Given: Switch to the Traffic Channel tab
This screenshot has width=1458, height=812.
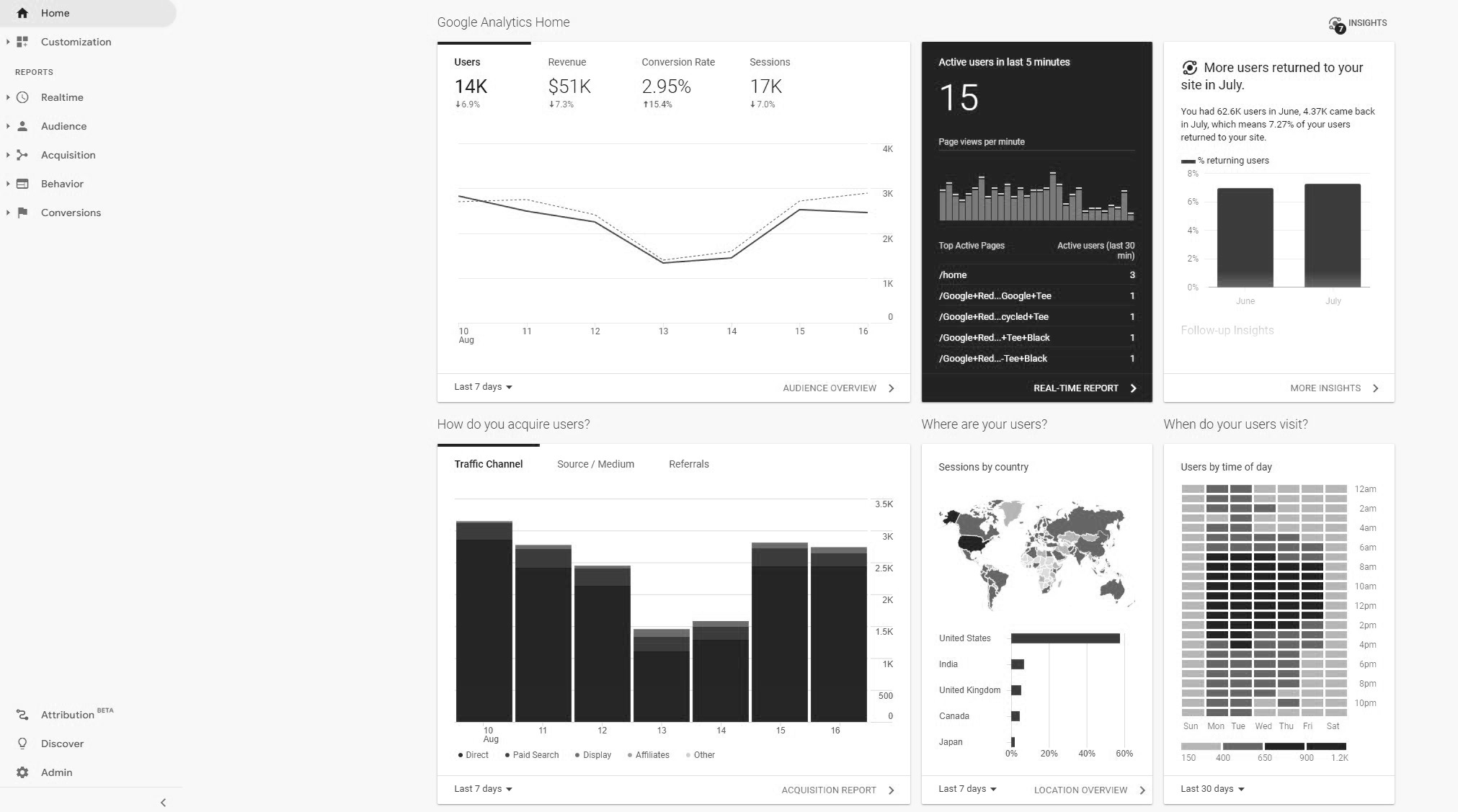Looking at the screenshot, I should pos(488,464).
